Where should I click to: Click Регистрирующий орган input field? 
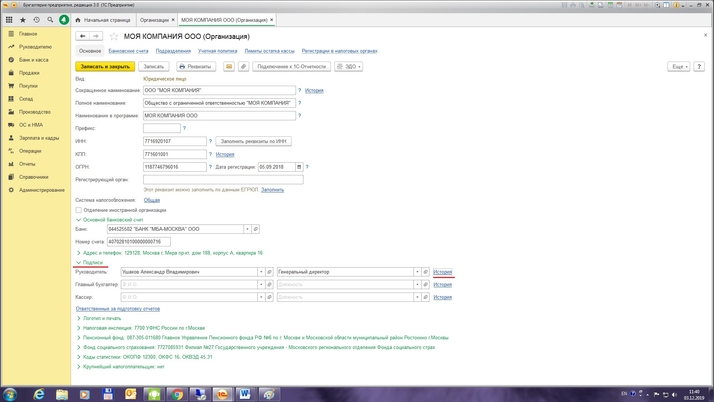click(223, 180)
